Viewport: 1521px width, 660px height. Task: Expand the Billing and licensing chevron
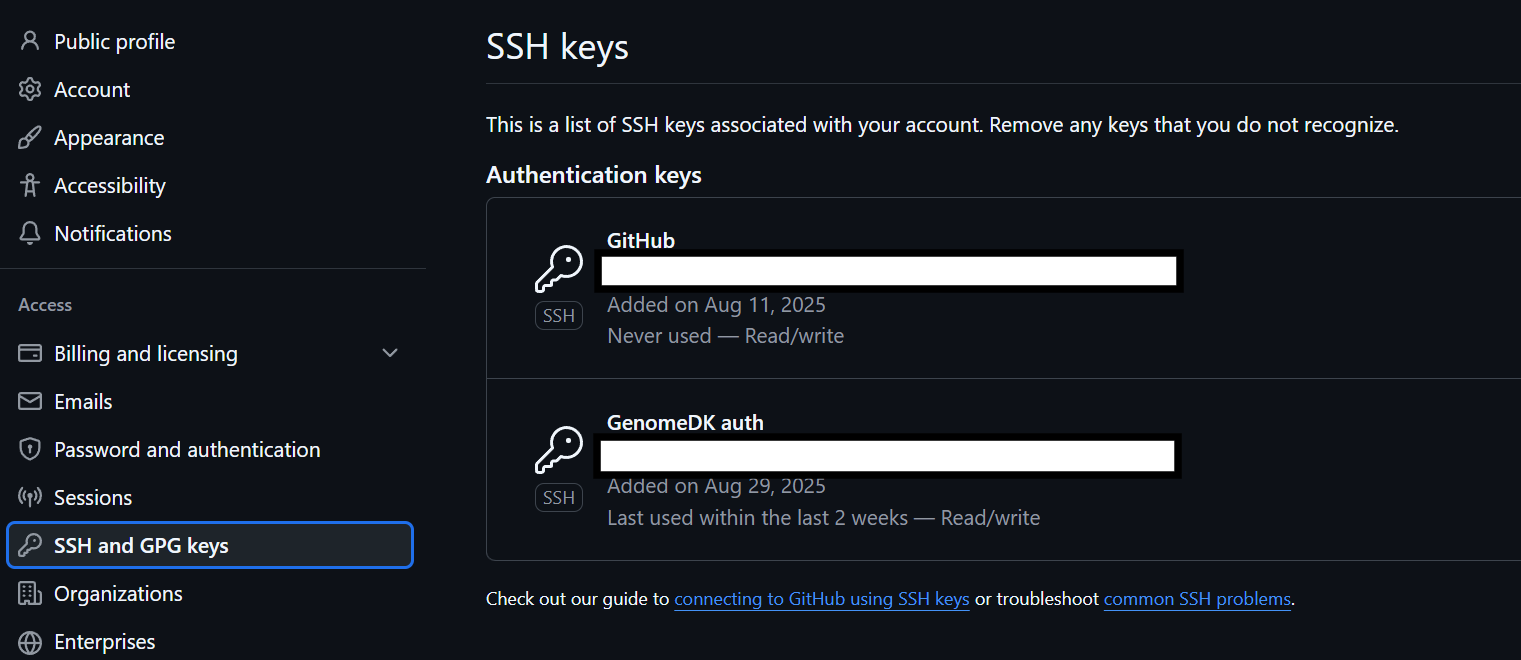[x=390, y=353]
